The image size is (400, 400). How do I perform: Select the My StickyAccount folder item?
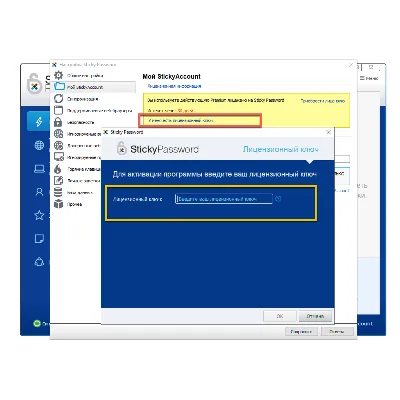(95, 87)
